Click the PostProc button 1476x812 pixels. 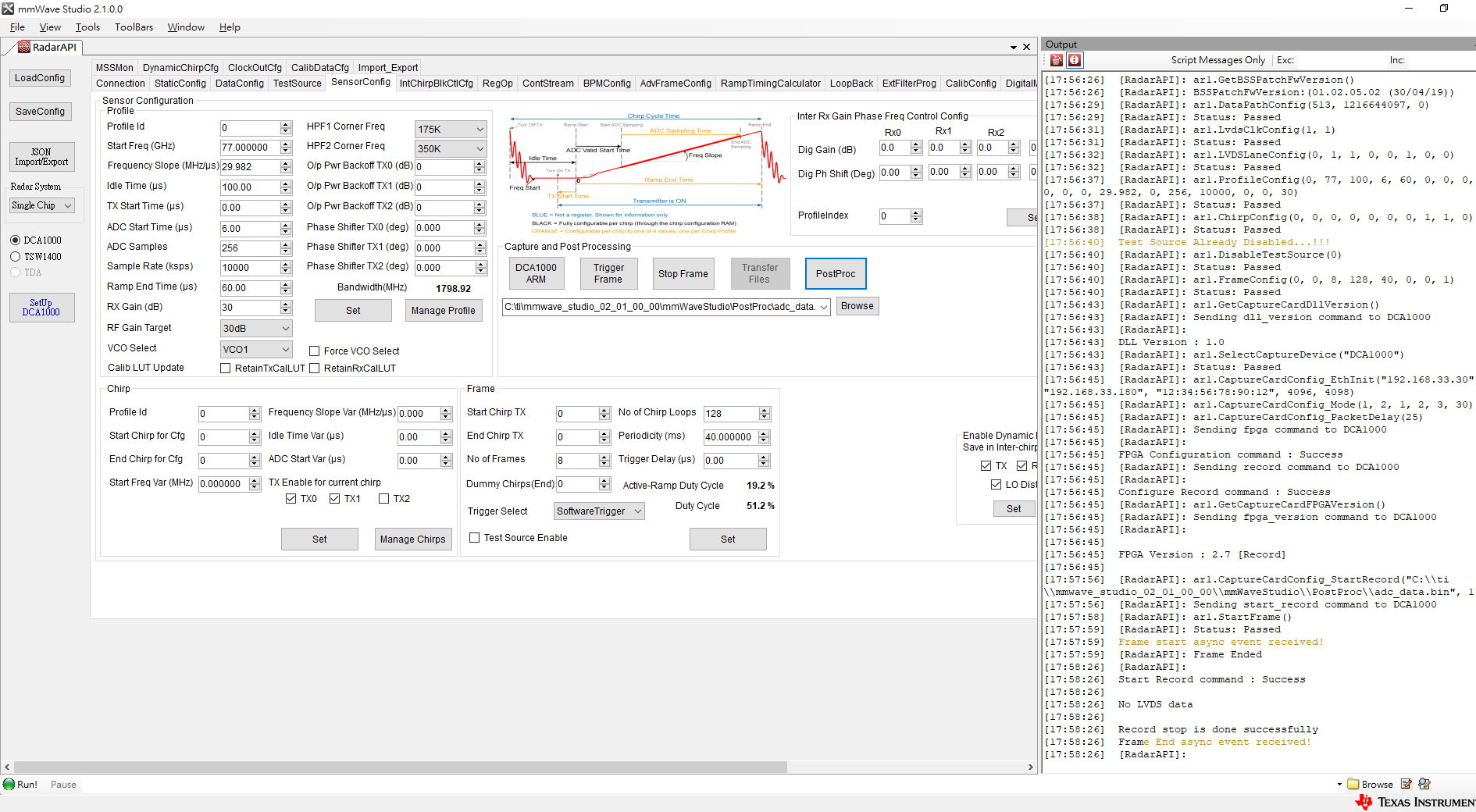point(836,274)
